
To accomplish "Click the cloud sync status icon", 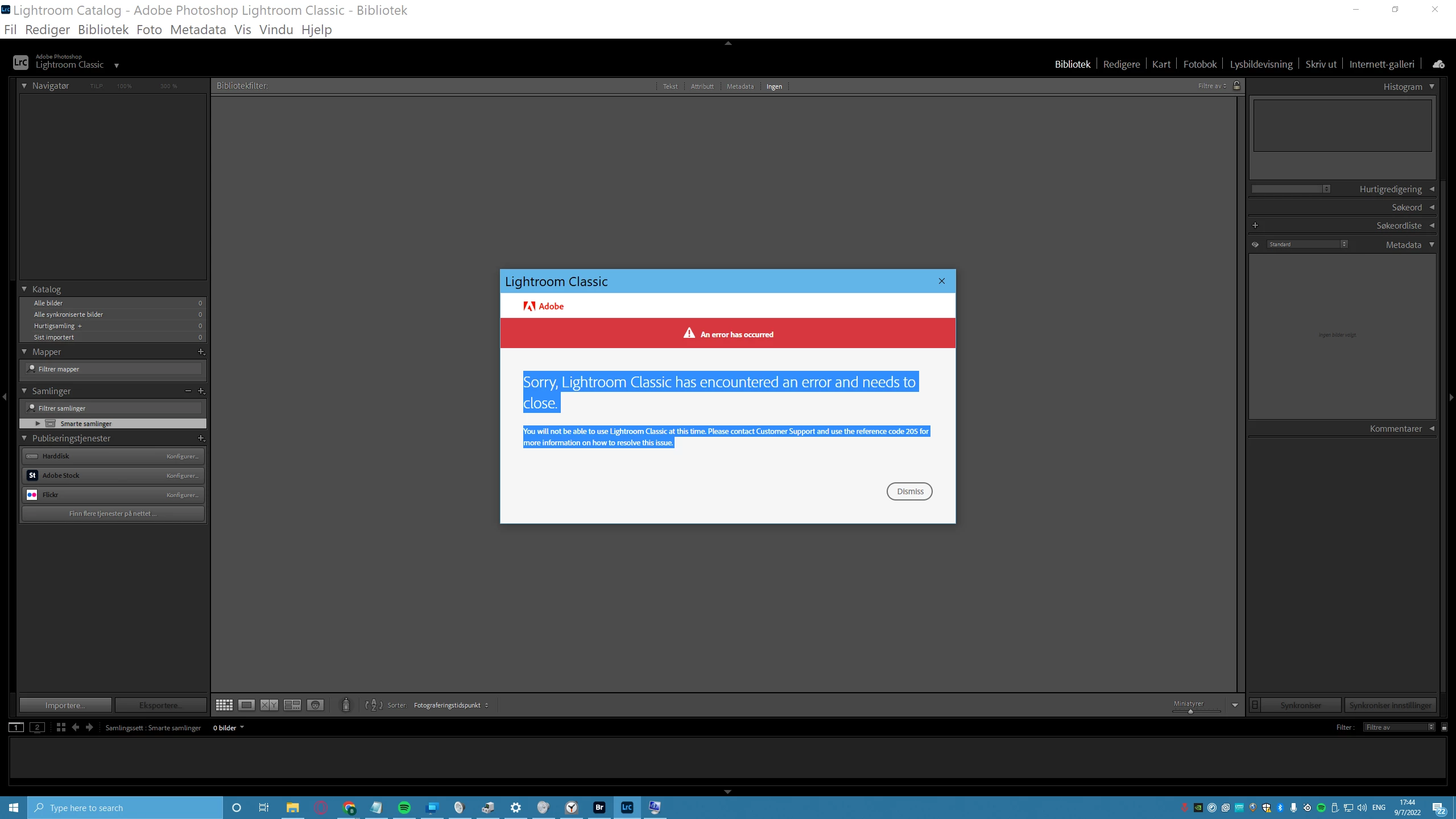I will [1438, 64].
